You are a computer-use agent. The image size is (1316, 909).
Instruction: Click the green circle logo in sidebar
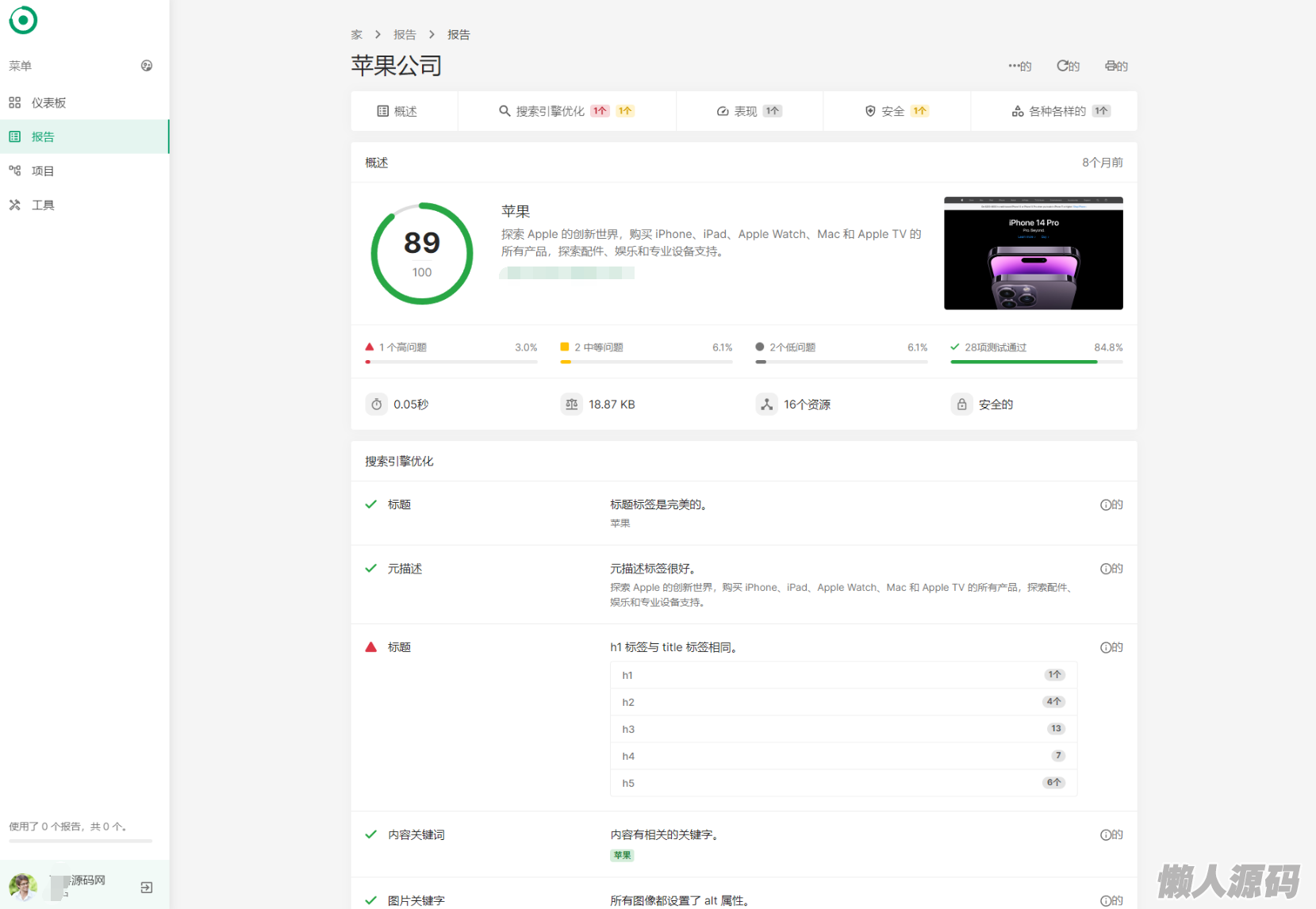point(23,21)
